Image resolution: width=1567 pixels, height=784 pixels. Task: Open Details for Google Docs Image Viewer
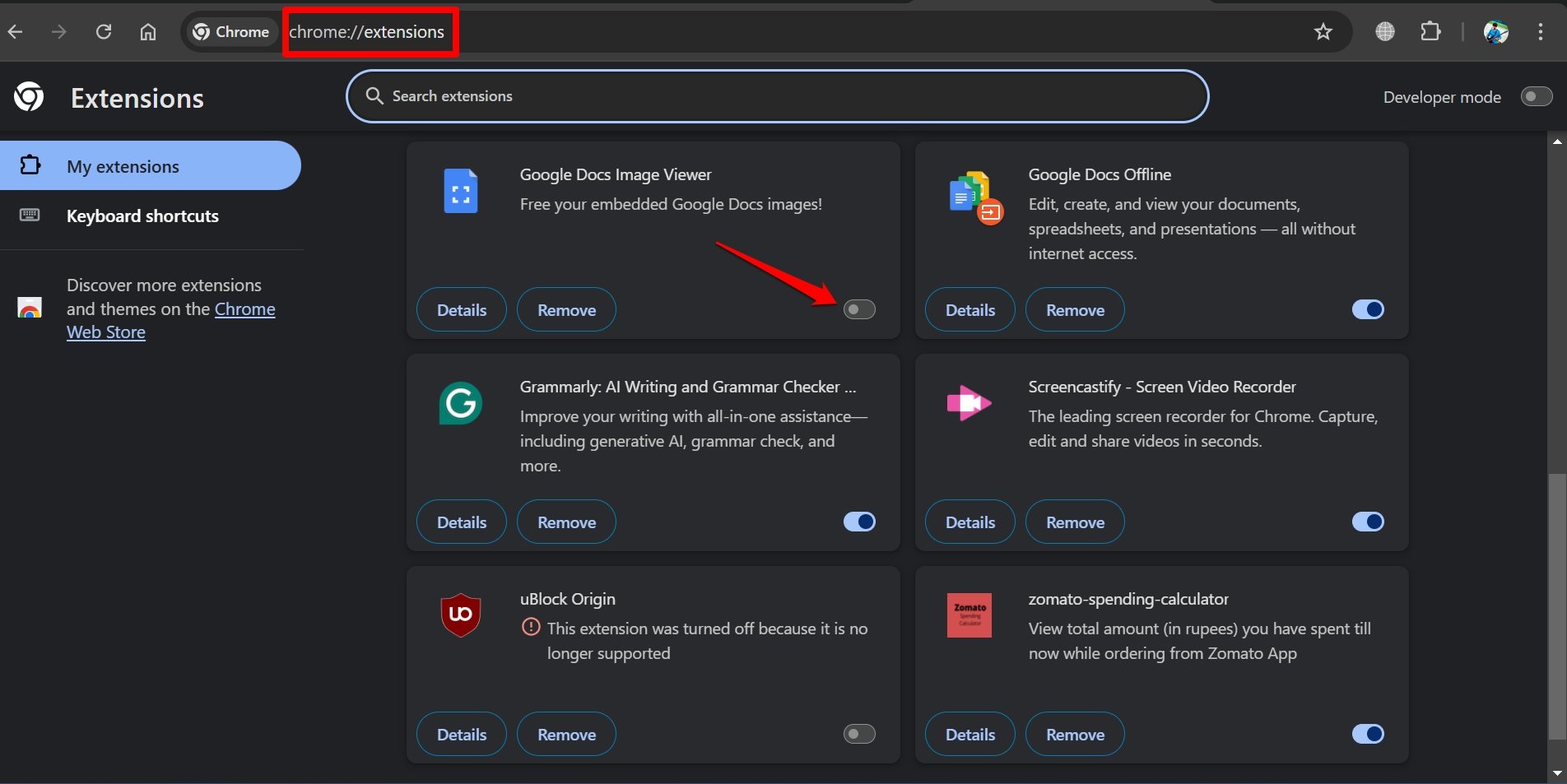tap(462, 310)
